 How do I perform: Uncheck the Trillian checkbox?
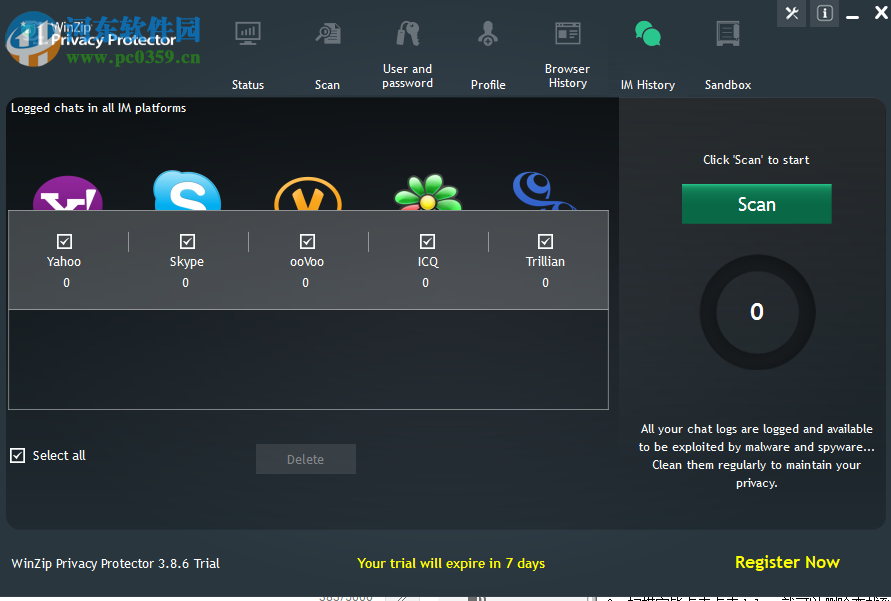(x=545, y=240)
